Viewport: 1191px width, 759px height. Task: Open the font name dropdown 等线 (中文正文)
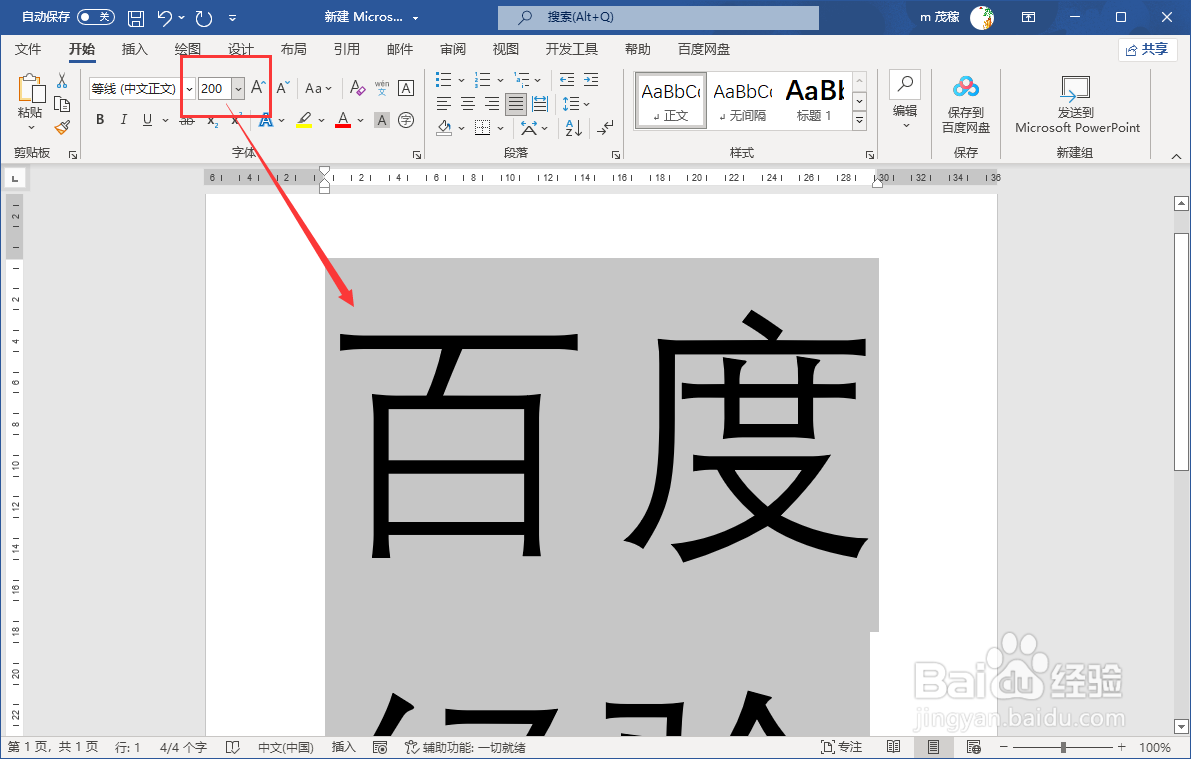[189, 89]
